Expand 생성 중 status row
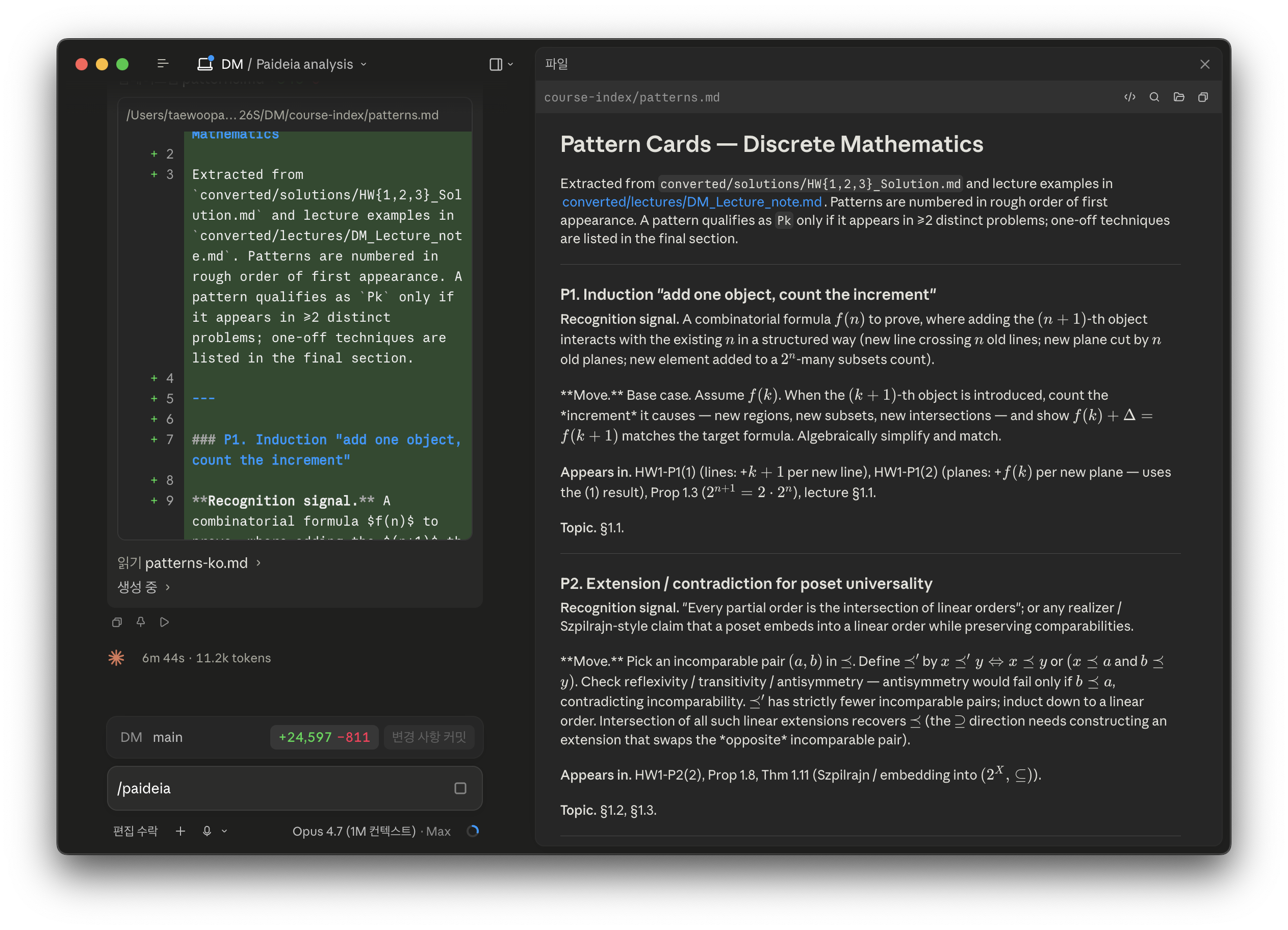The width and height of the screenshot is (1288, 930). tap(143, 586)
